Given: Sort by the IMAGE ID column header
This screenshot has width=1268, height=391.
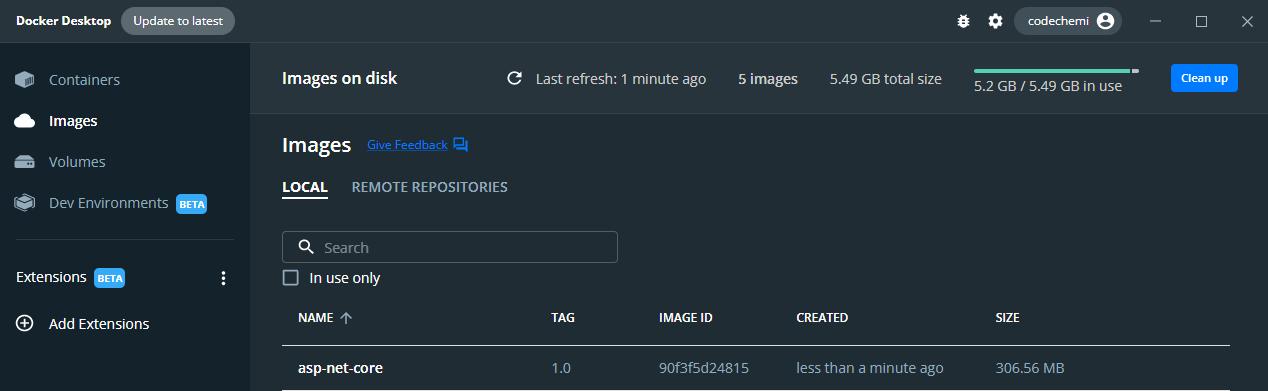Looking at the screenshot, I should pos(686,318).
